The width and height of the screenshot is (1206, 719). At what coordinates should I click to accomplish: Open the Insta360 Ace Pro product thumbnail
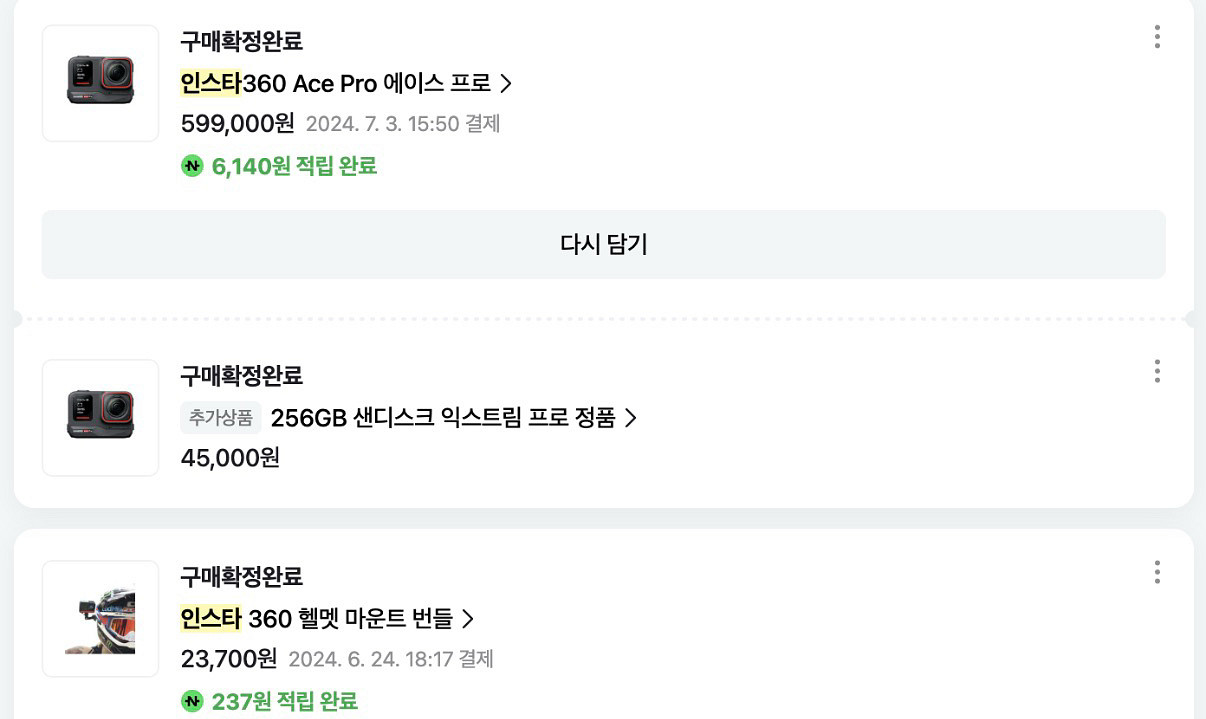(x=100, y=83)
